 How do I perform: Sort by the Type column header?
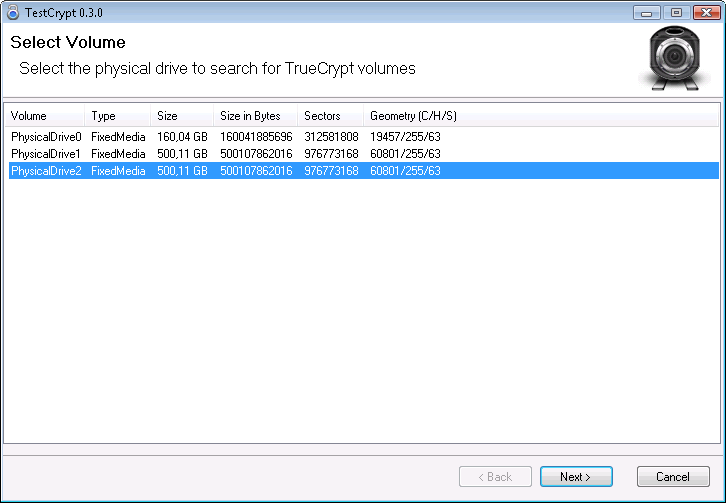(x=118, y=116)
